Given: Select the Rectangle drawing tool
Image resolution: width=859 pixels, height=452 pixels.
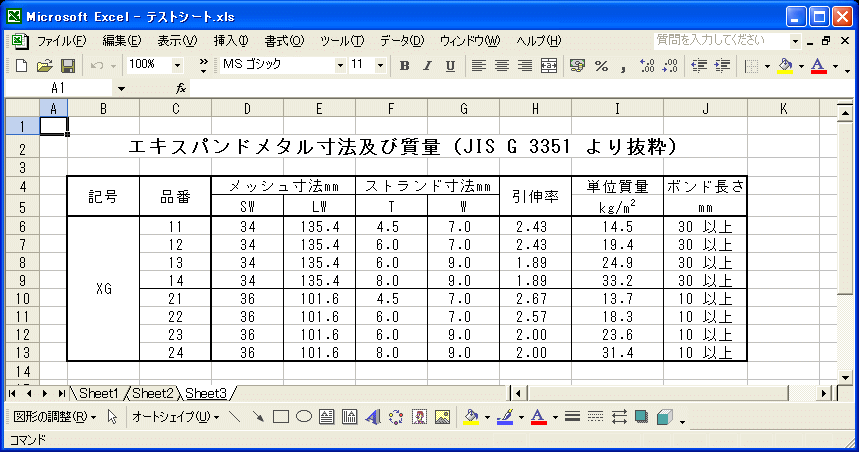Looking at the screenshot, I should point(281,417).
